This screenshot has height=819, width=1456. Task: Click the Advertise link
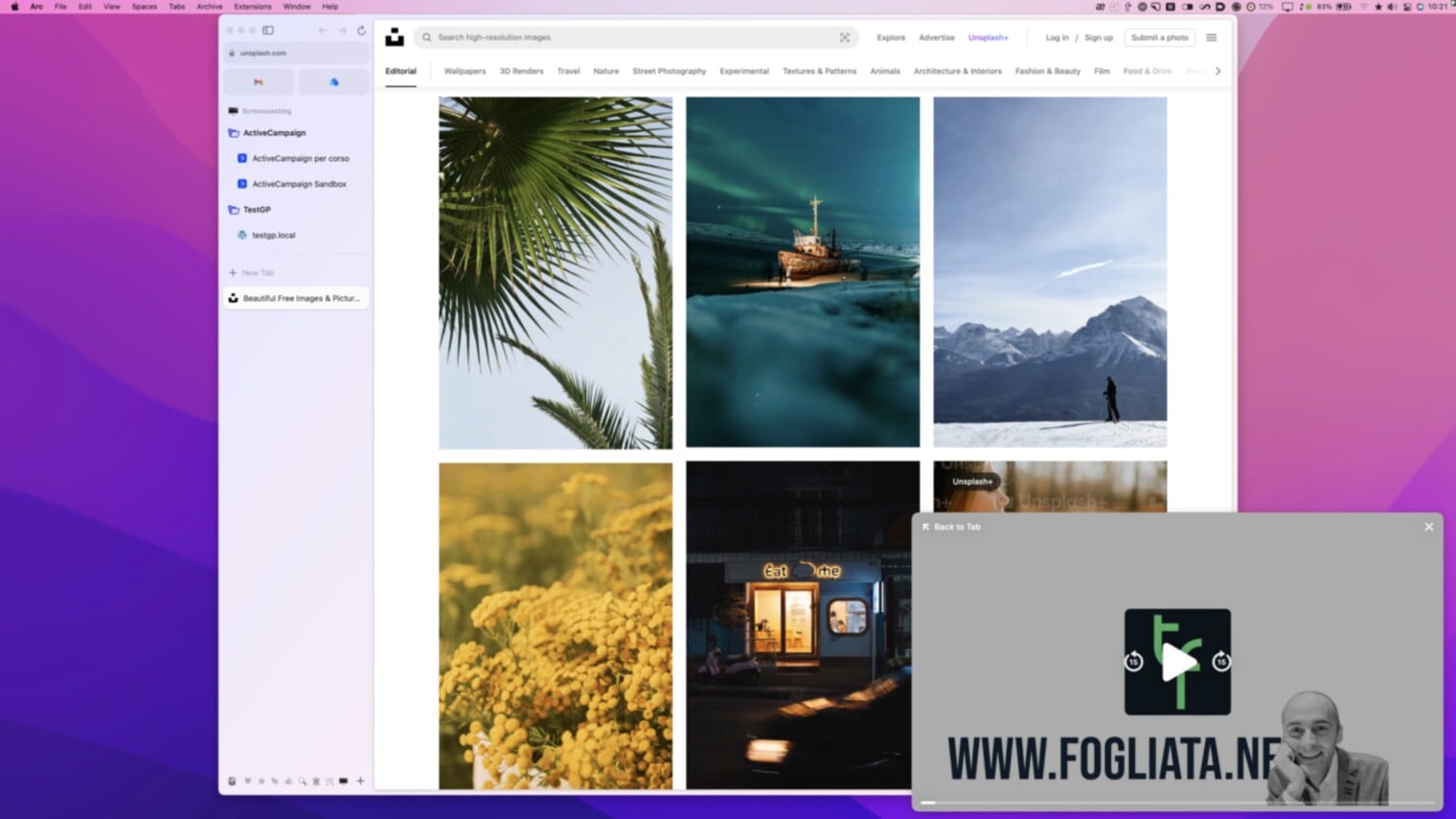tap(937, 37)
